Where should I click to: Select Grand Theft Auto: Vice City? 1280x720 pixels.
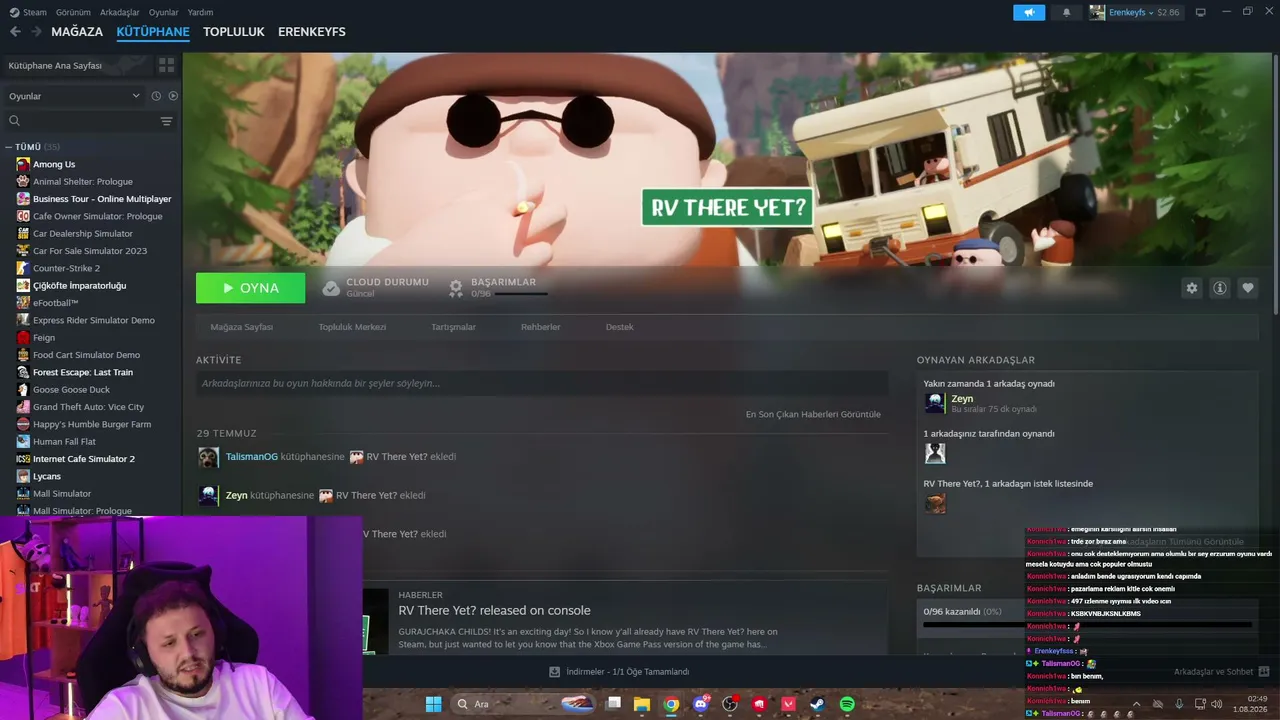click(88, 407)
